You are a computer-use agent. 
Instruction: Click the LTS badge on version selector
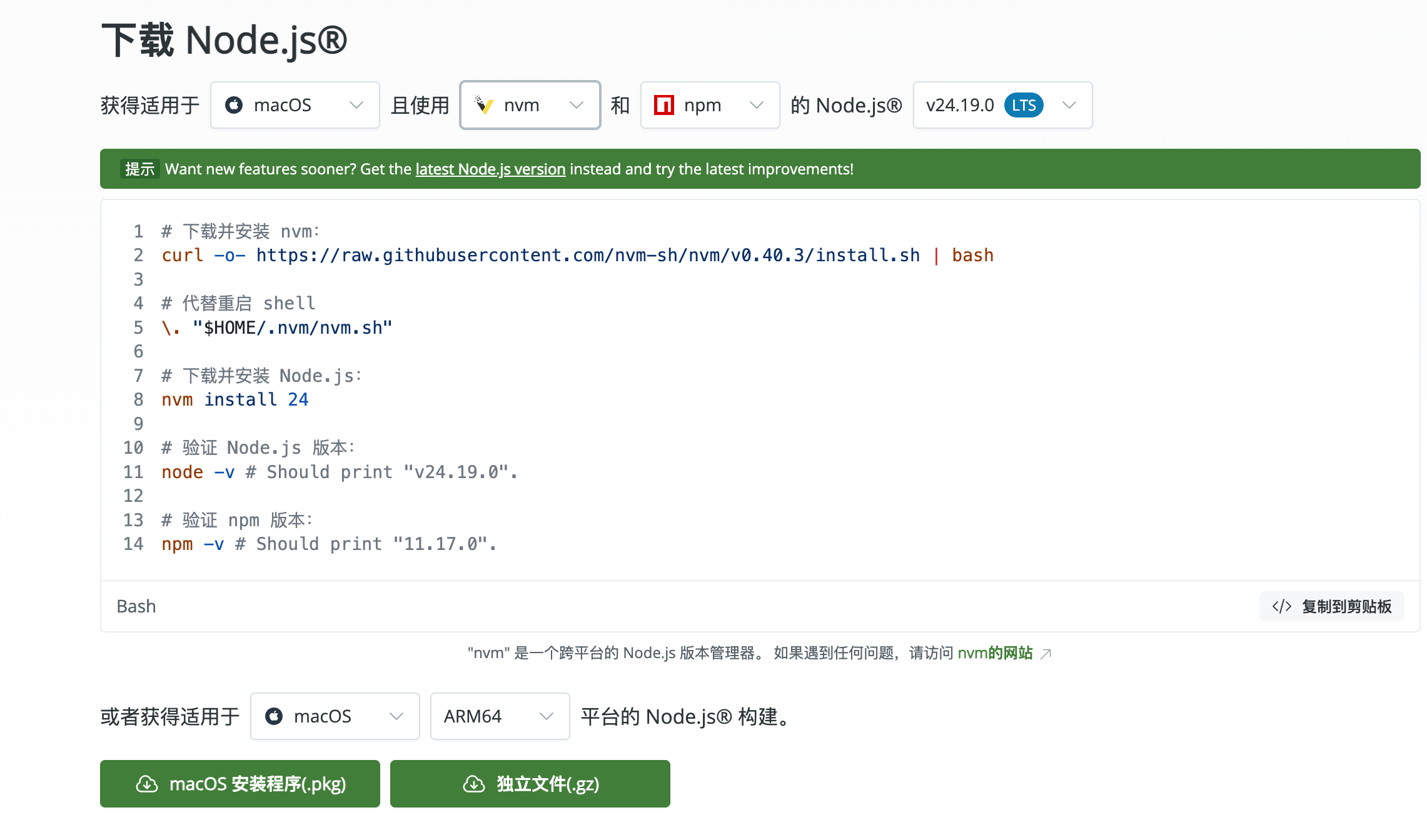click(1024, 105)
